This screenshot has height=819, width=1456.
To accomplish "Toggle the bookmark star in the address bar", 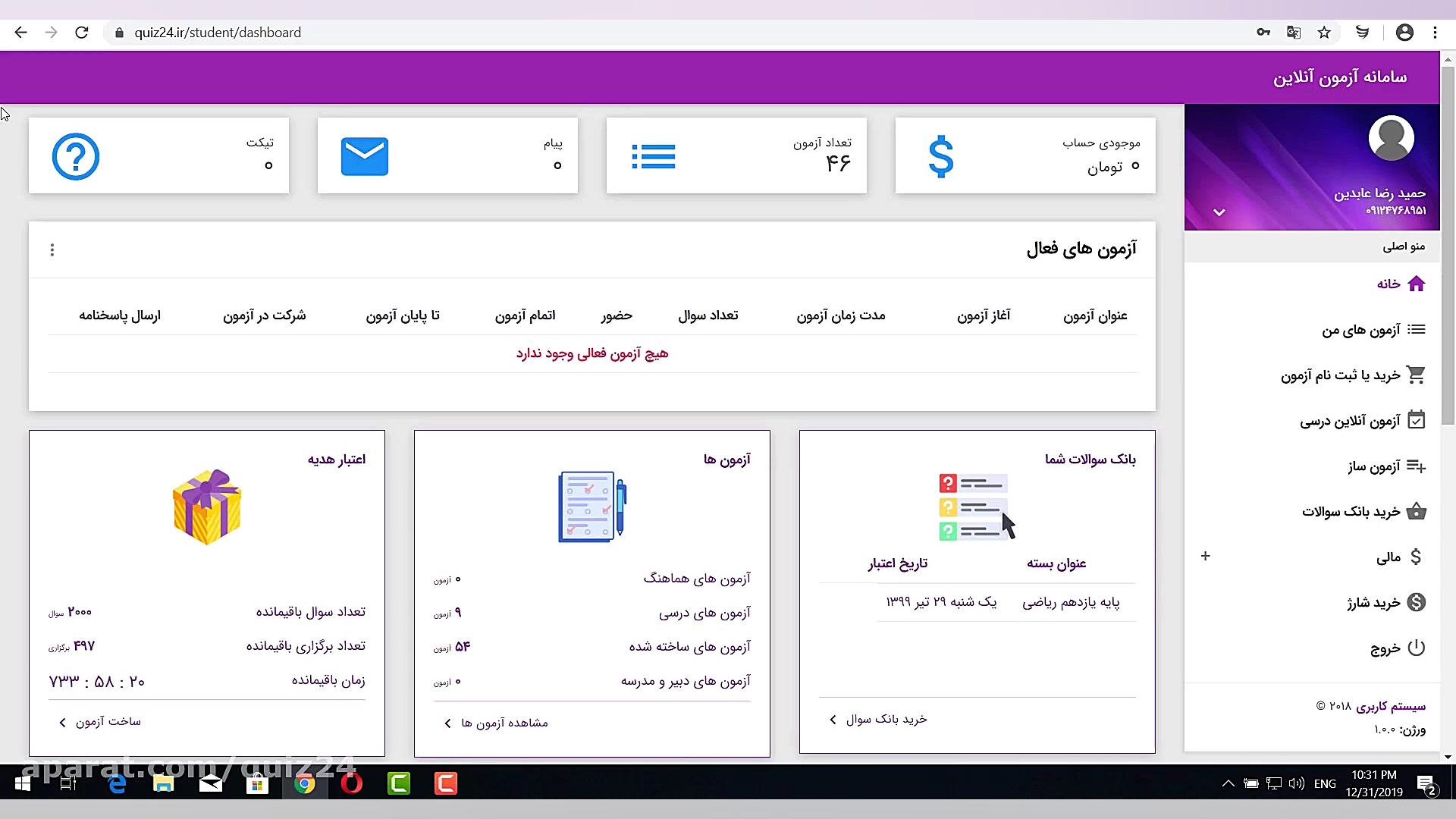I will (x=1324, y=32).
